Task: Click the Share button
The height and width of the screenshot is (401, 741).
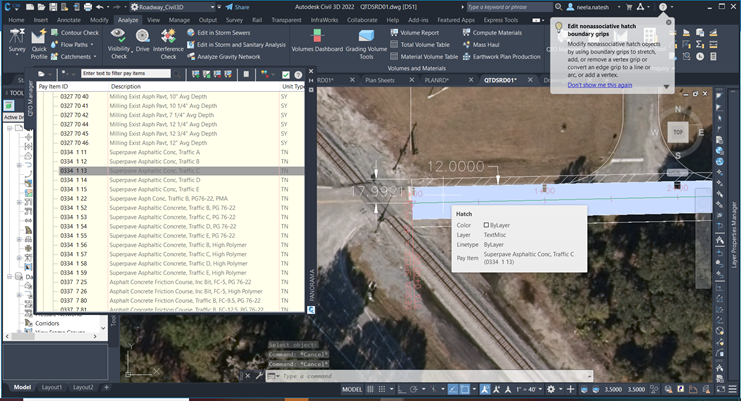Action: [x=238, y=7]
